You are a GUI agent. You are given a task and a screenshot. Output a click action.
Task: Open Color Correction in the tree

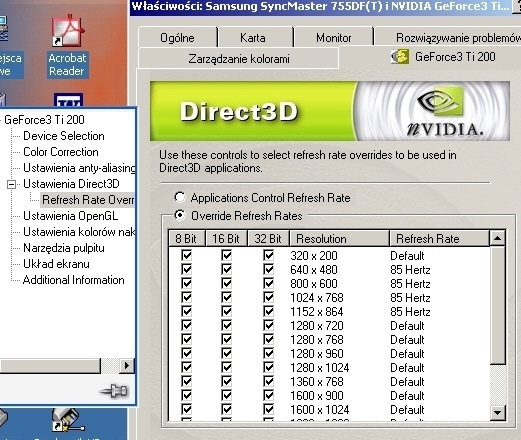click(61, 152)
